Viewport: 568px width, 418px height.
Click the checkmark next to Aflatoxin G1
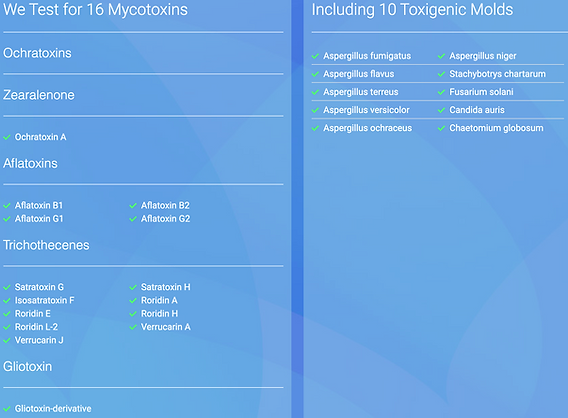click(7, 219)
